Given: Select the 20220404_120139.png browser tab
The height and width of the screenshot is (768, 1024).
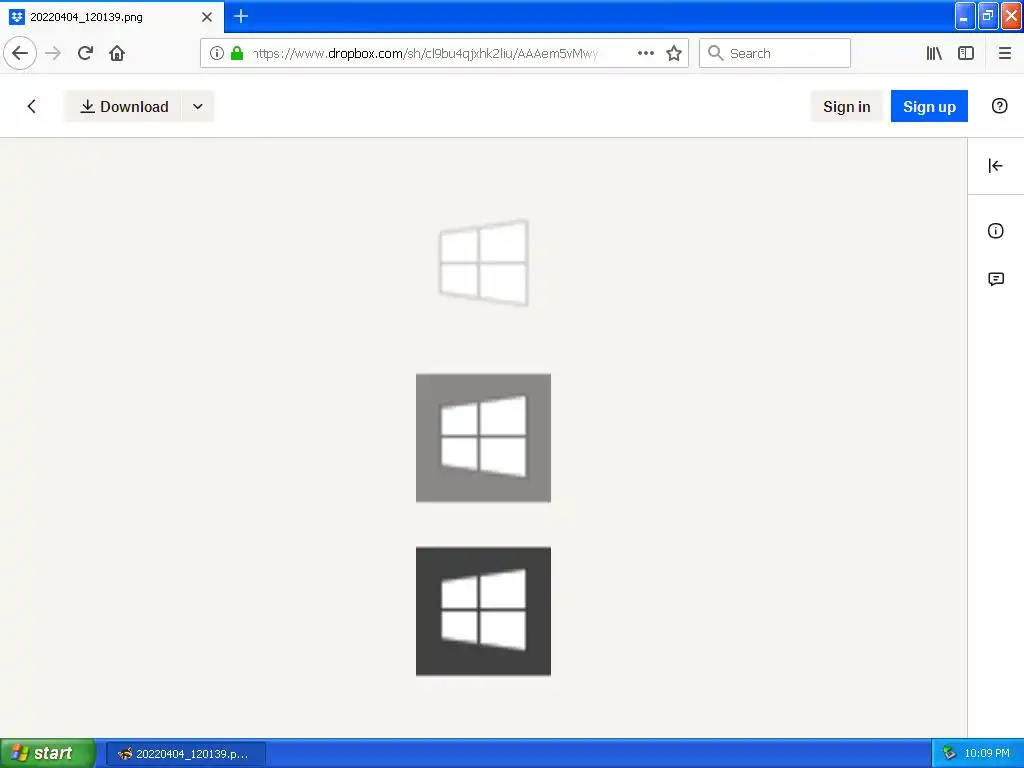Looking at the screenshot, I should click(112, 17).
